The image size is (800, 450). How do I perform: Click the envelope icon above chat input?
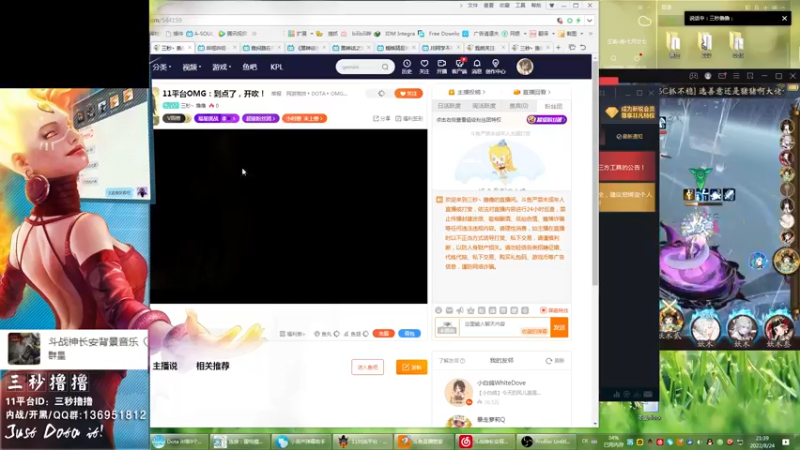449,310
